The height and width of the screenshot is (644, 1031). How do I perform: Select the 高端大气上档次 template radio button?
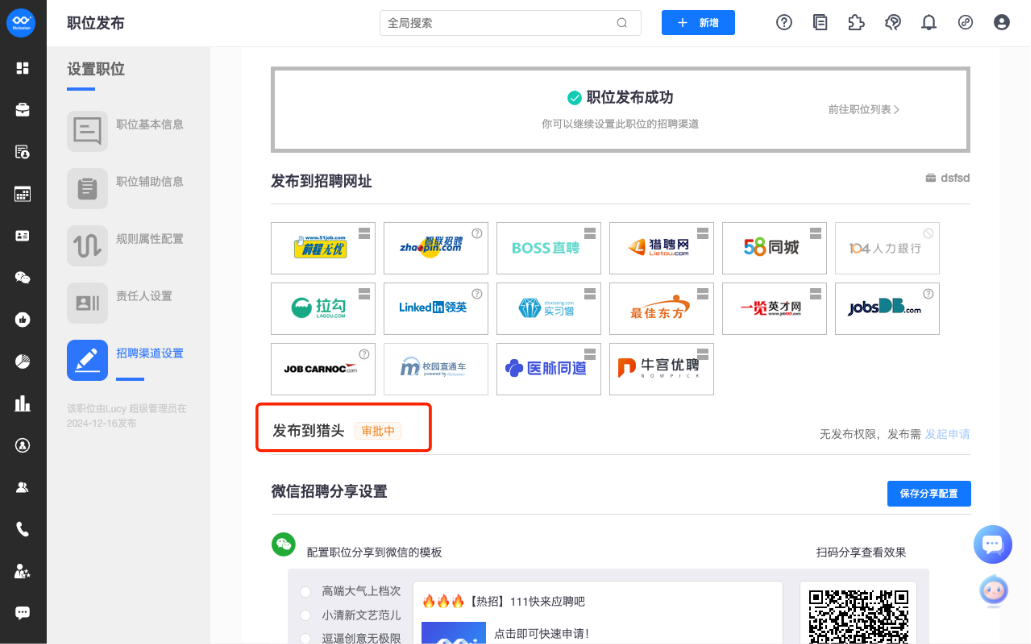coord(306,591)
